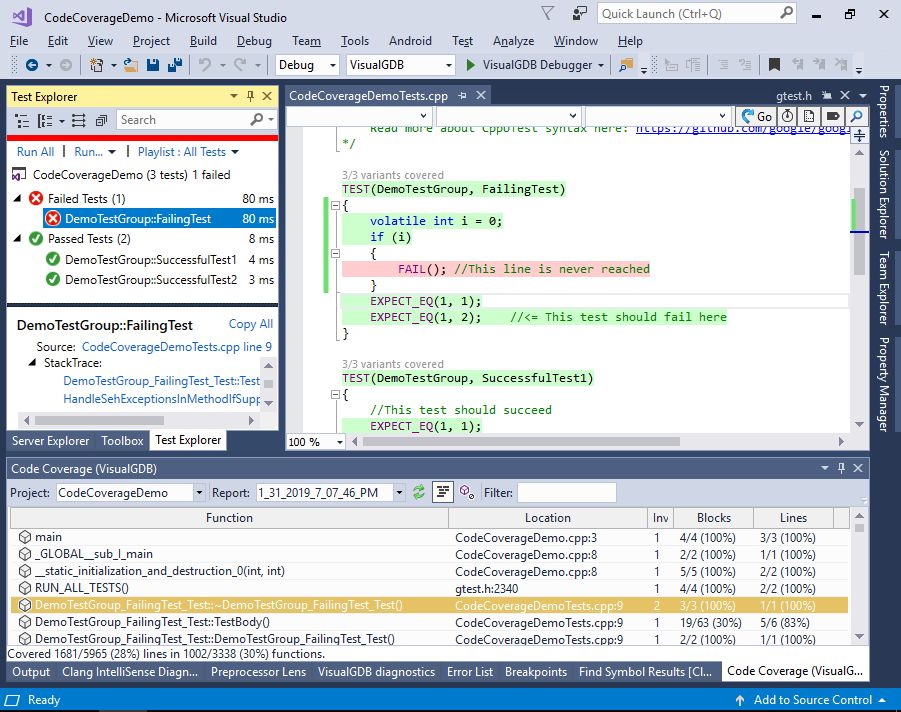
Task: Collapse the StackTrace section
Action: click(x=32, y=363)
